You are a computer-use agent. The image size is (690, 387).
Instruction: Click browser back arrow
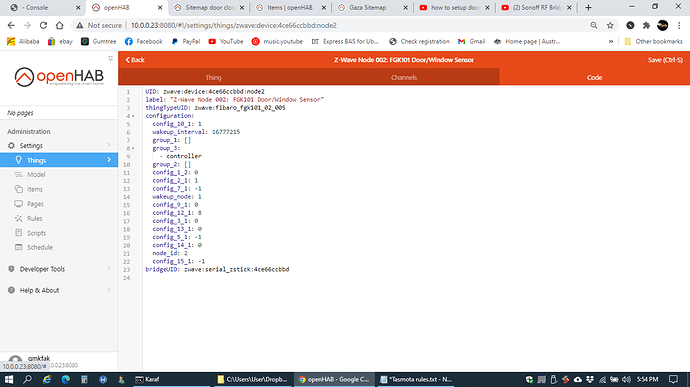pos(11,26)
